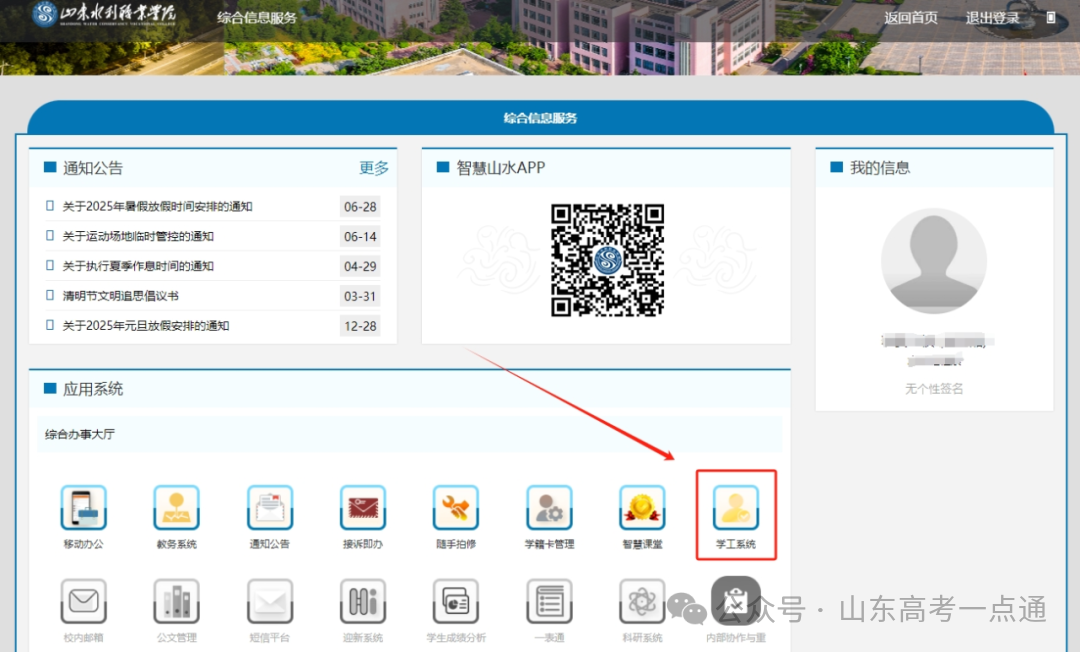
Task: Open 更多 to see more notices
Action: coord(374,168)
